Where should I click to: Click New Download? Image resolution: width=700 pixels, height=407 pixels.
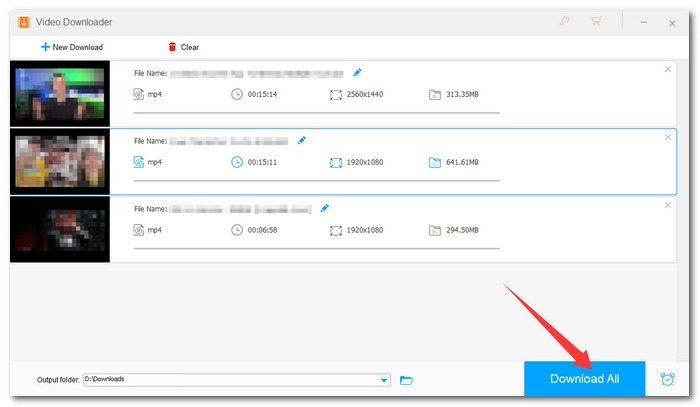(71, 47)
